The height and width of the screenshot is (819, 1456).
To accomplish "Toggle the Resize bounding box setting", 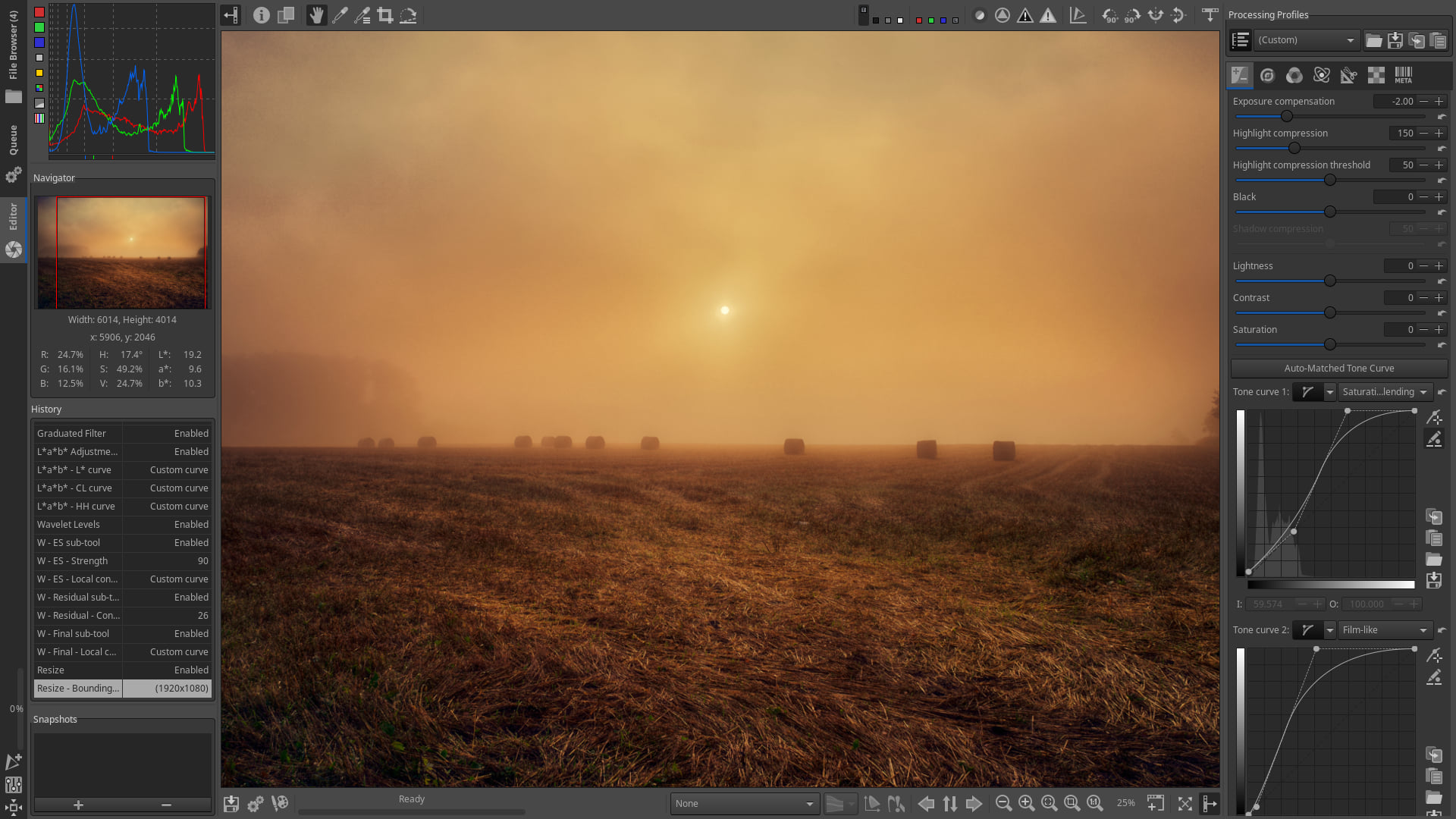I will pos(79,688).
